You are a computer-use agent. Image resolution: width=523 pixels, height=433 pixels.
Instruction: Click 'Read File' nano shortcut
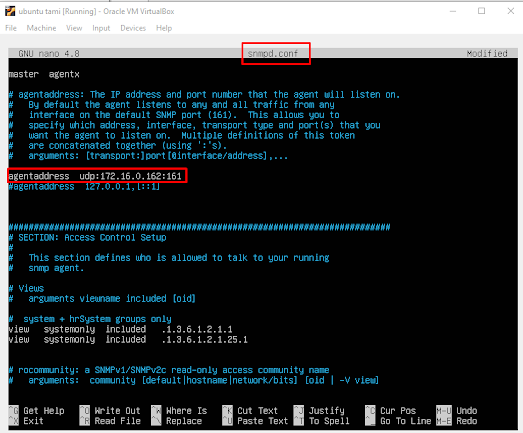coord(110,421)
